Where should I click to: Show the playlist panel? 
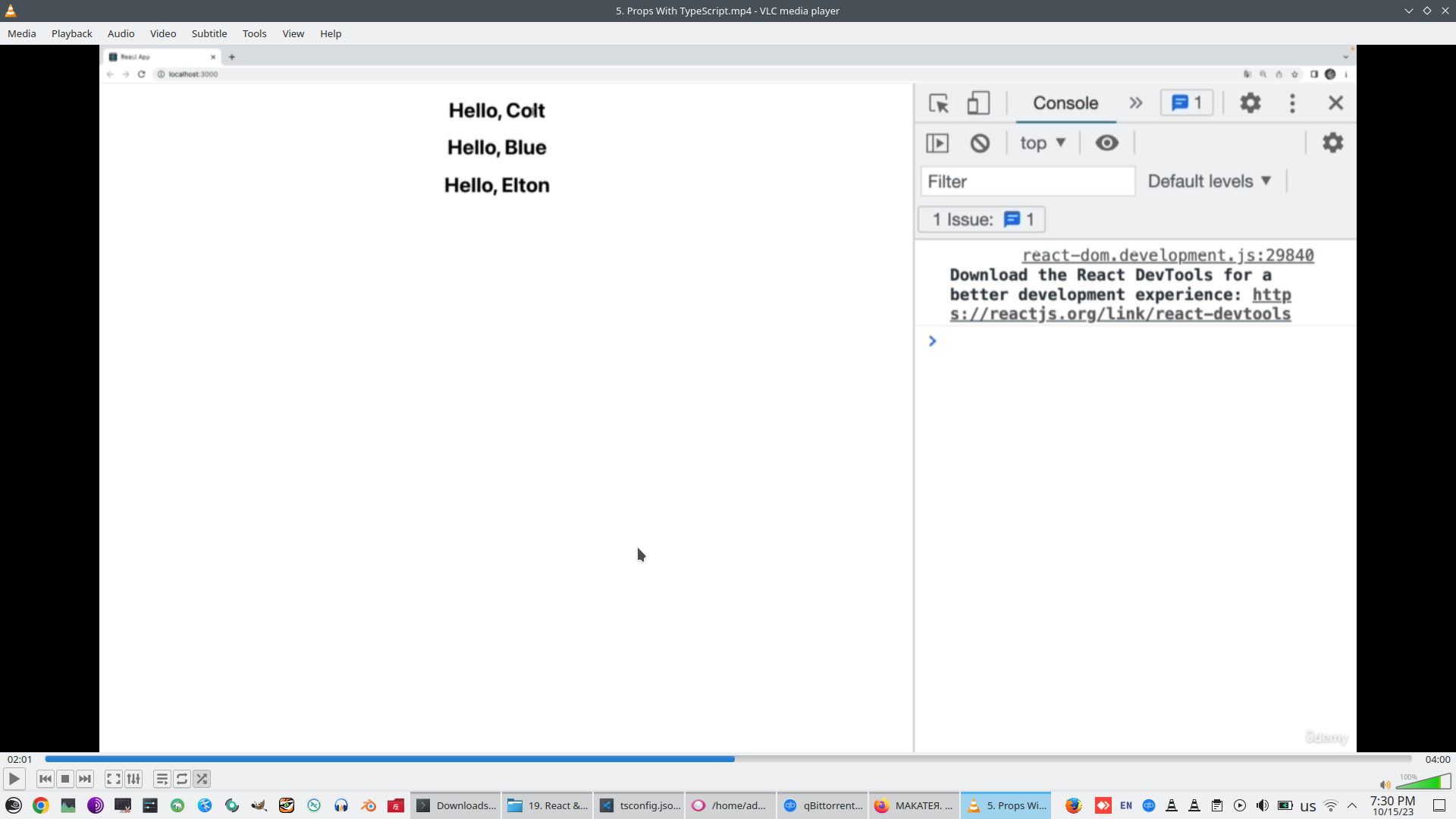(162, 779)
